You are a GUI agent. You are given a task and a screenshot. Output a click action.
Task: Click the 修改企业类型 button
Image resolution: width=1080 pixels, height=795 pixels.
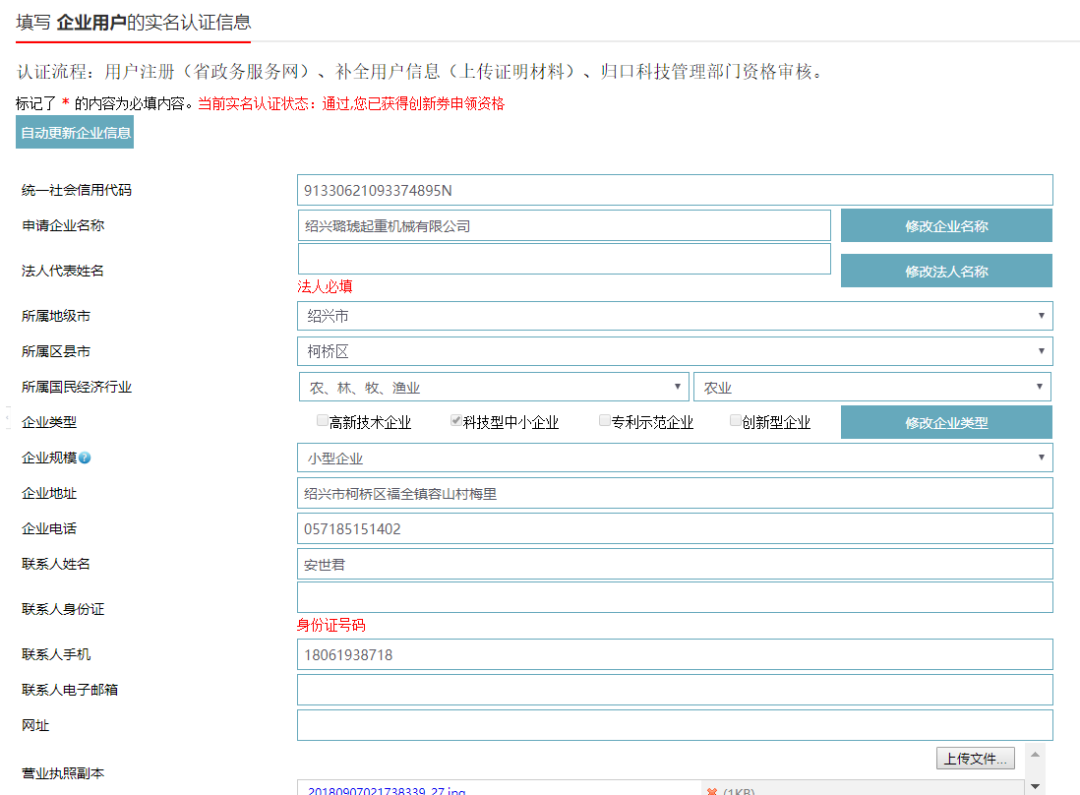(x=946, y=422)
